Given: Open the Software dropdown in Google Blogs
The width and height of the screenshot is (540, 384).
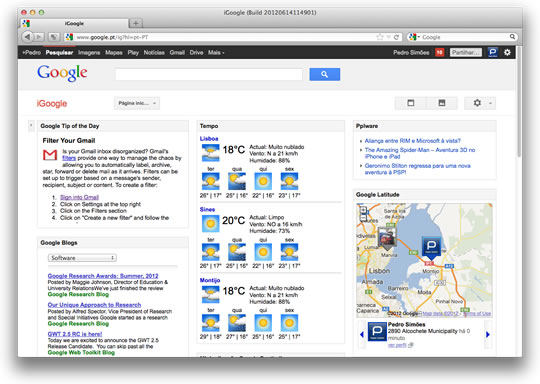Looking at the screenshot, I should click(x=82, y=258).
